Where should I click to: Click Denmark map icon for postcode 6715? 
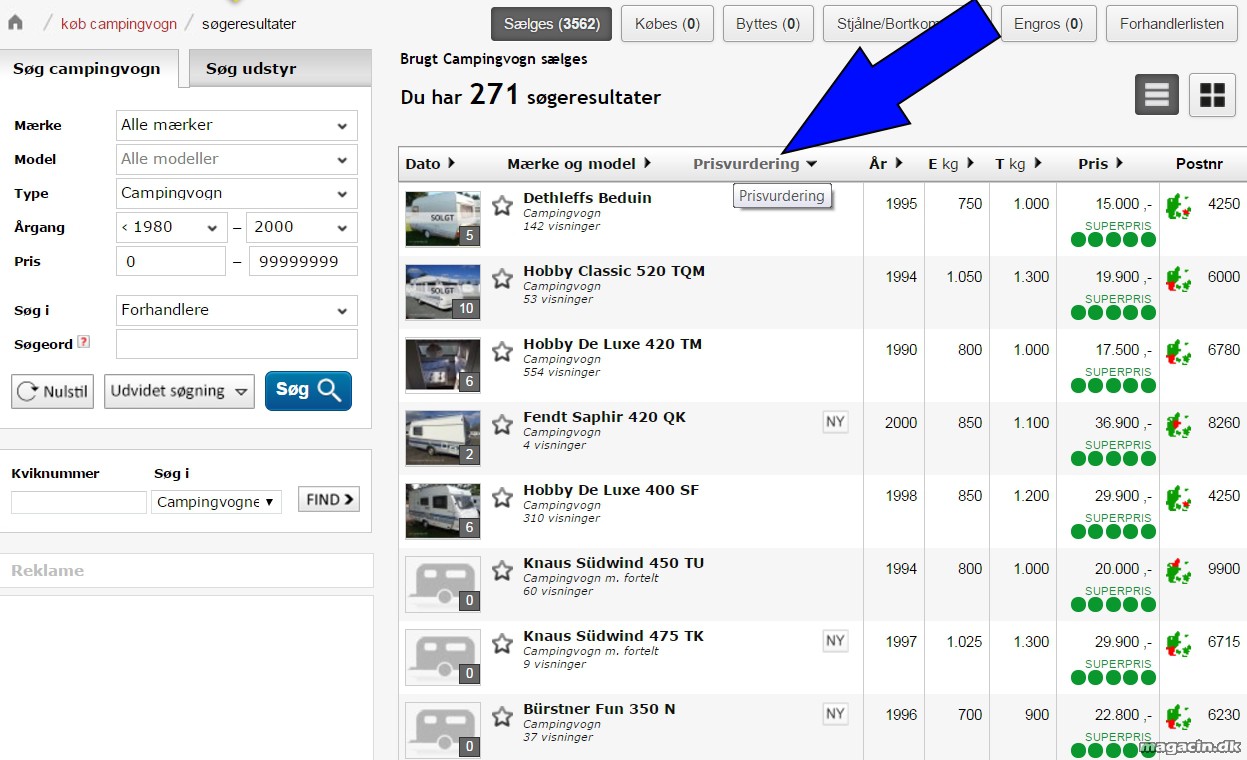(x=1179, y=644)
